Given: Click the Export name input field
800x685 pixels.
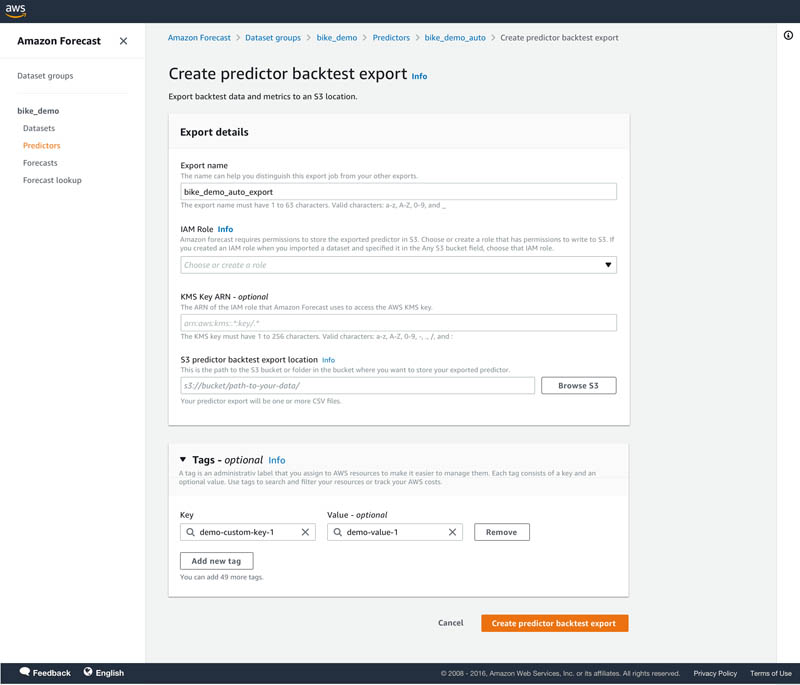Looking at the screenshot, I should (398, 192).
